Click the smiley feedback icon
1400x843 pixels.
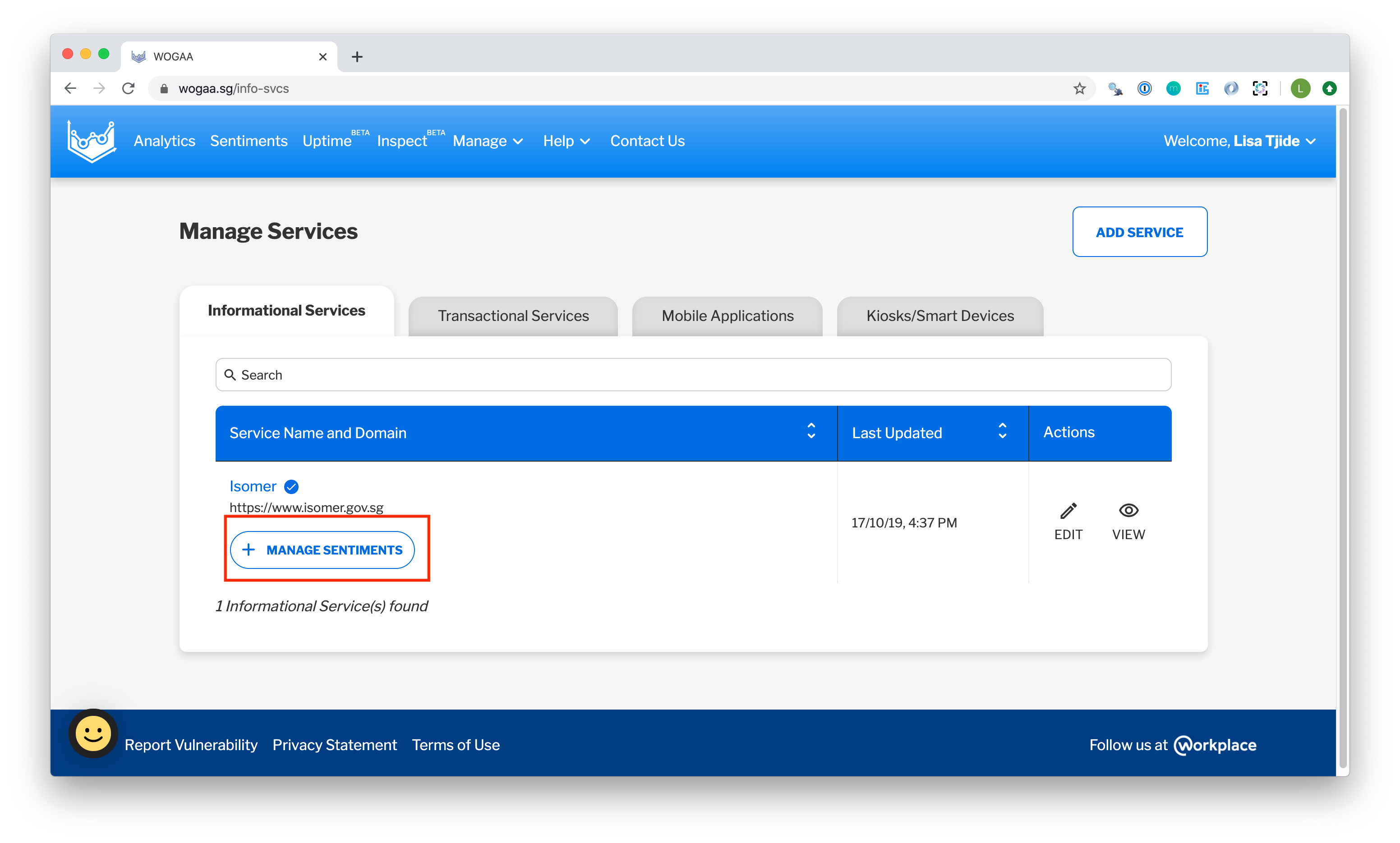tap(93, 733)
